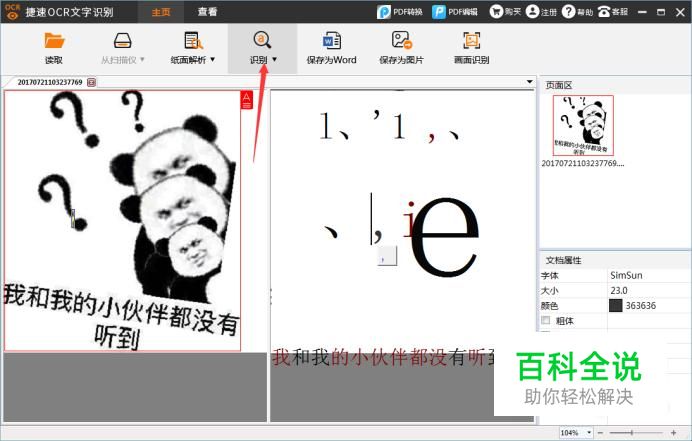Click the 画面识别 icon
Viewport: 692px width, 441px height.
point(471,40)
